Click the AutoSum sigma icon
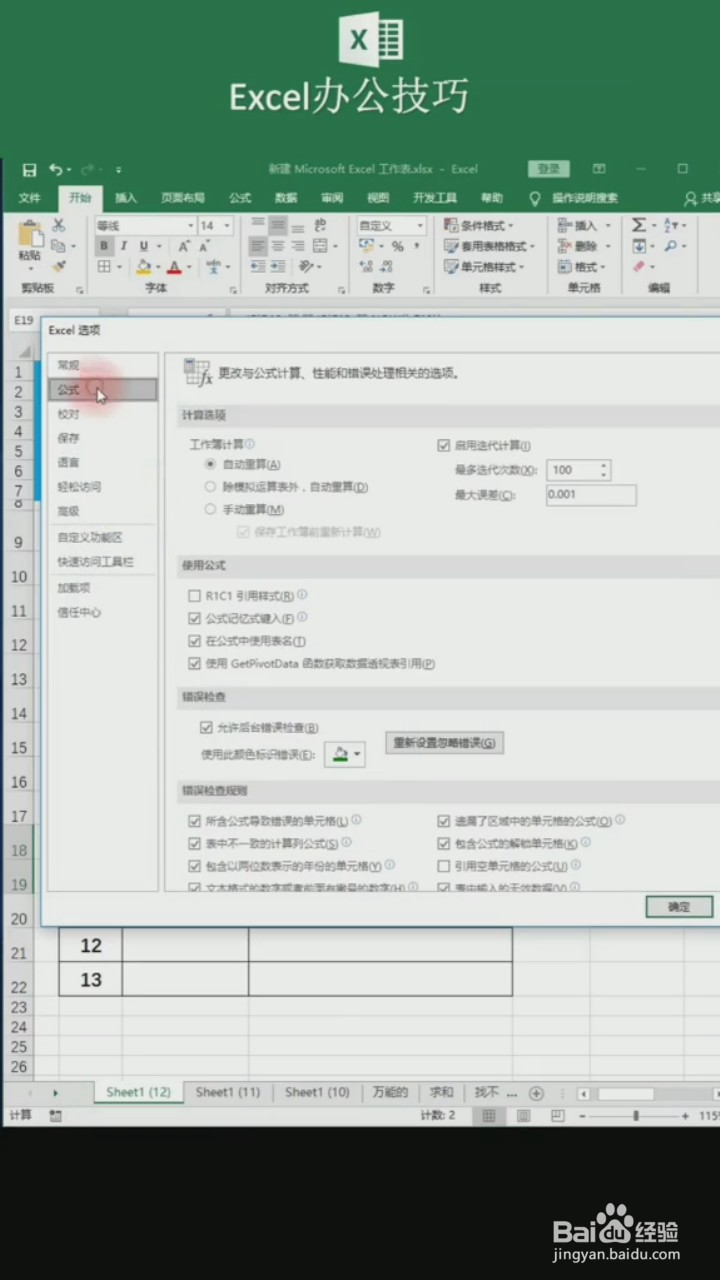Image resolution: width=720 pixels, height=1280 pixels. pyautogui.click(x=638, y=225)
